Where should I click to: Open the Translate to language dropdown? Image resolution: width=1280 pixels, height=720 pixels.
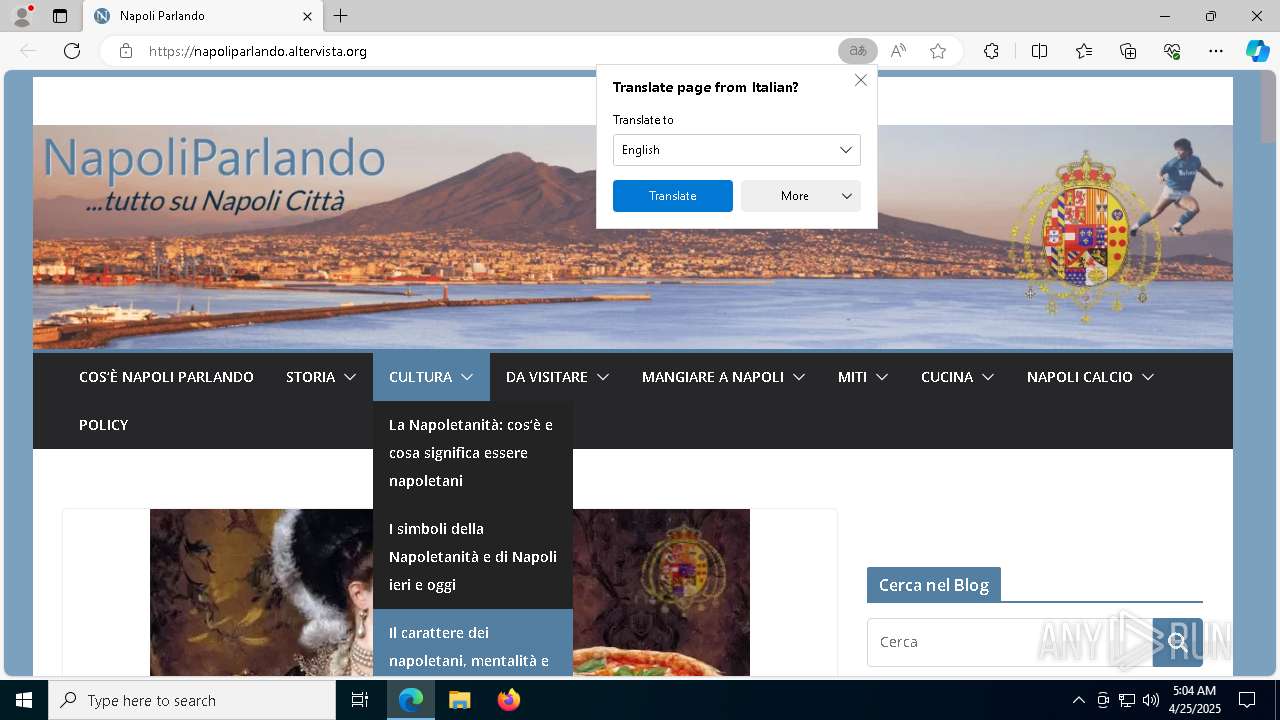click(737, 150)
